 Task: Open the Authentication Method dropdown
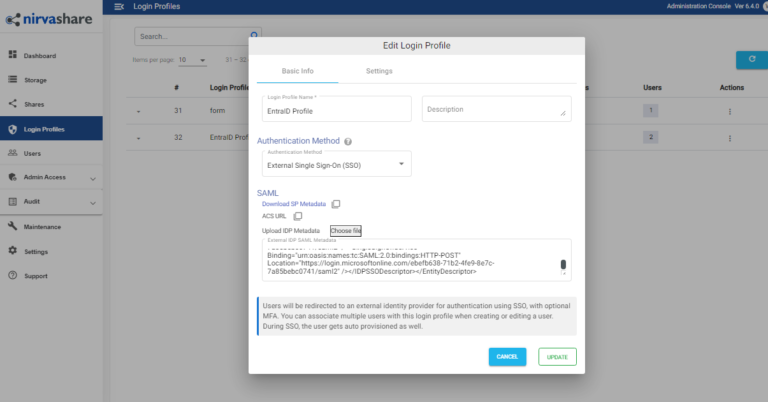337,164
